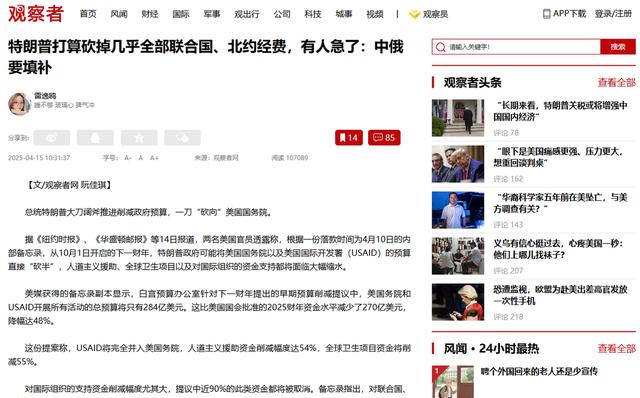Share article to QQ
Screen dimensions: 640x398
click(95, 138)
